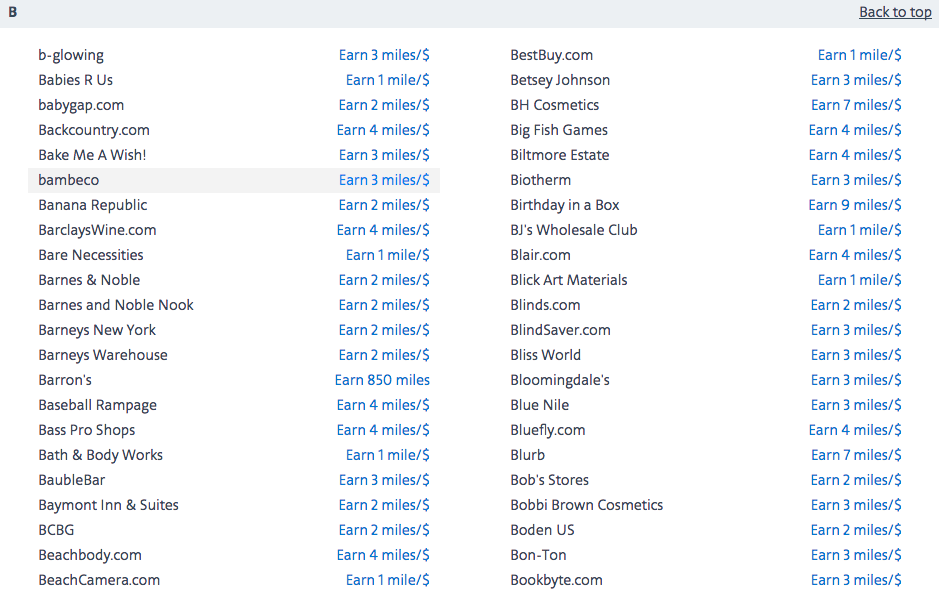Viewport: 939px width, 593px height.
Task: Select Blair.com store
Action: pos(540,255)
